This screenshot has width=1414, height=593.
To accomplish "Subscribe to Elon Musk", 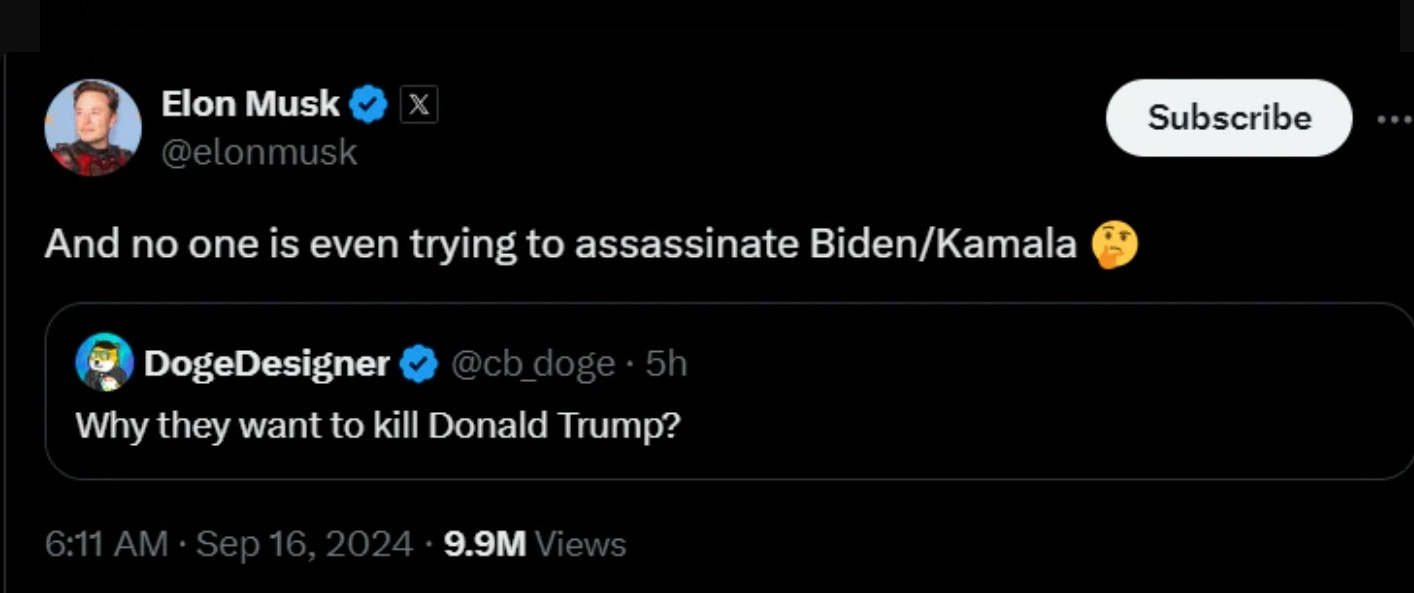I will click(1229, 118).
